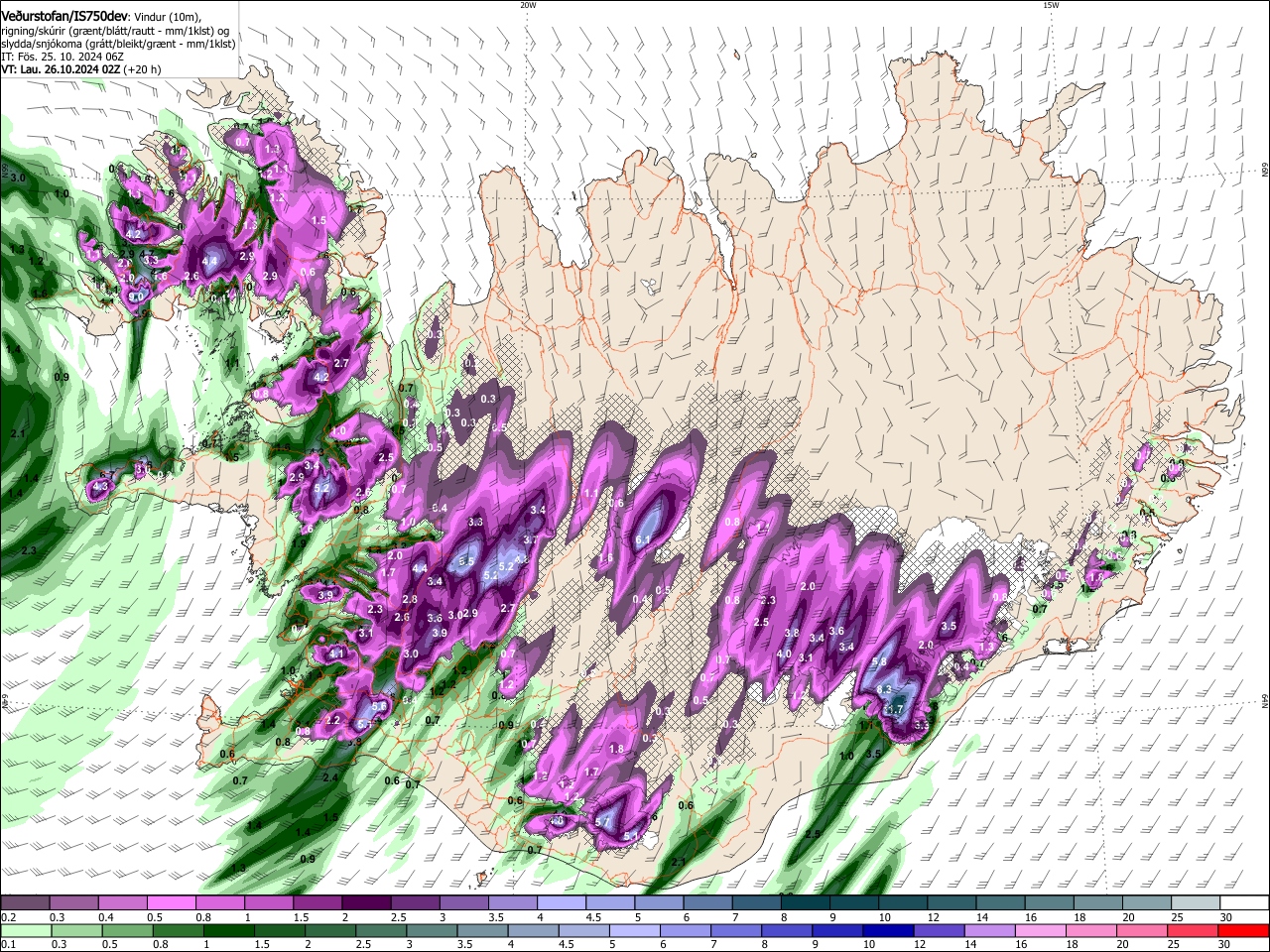The width and height of the screenshot is (1270, 952).
Task: Click the '(+20 h)' forecast offset text
Action: (x=143, y=69)
